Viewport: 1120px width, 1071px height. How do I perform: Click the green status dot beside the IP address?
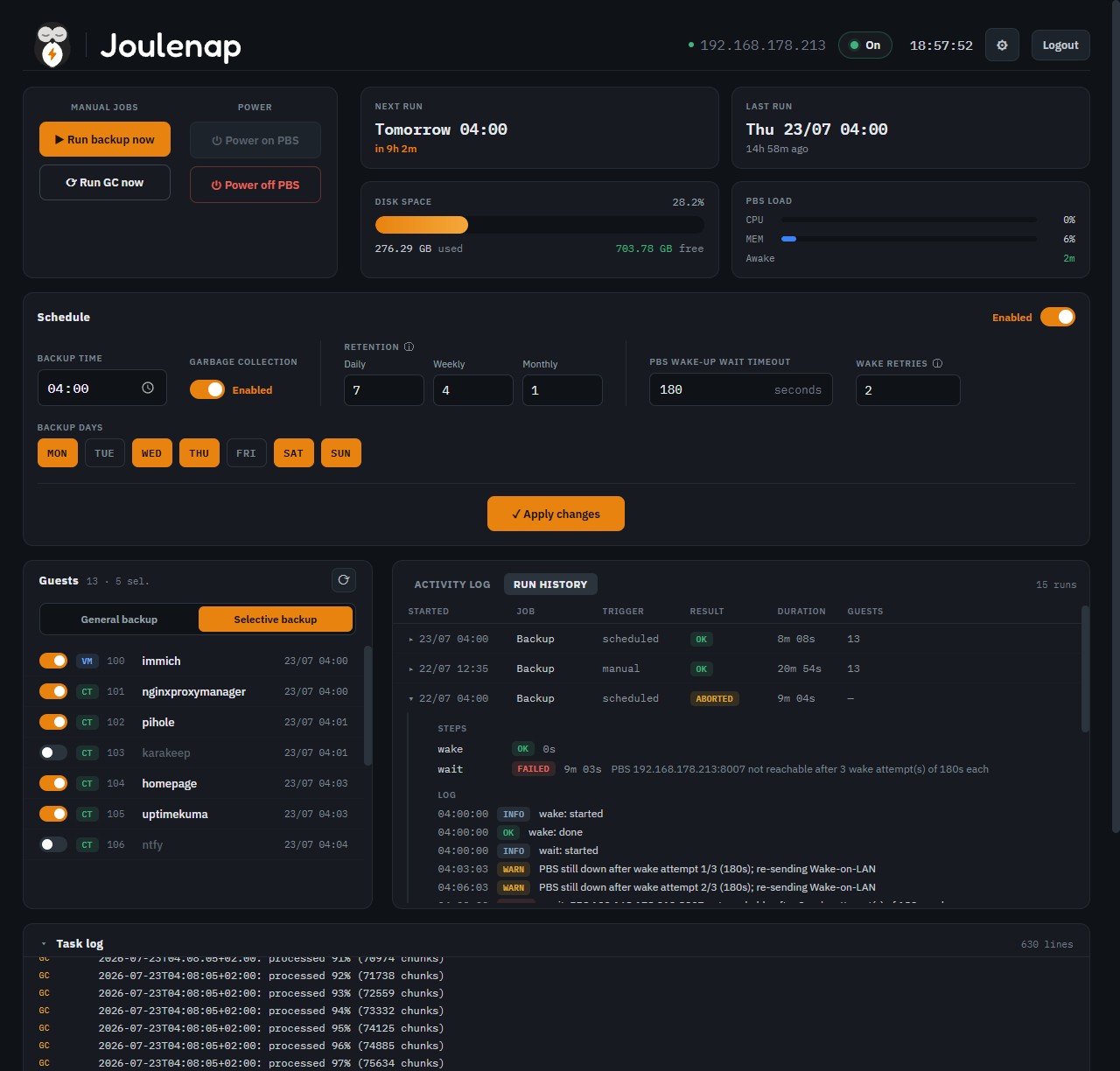tap(691, 45)
